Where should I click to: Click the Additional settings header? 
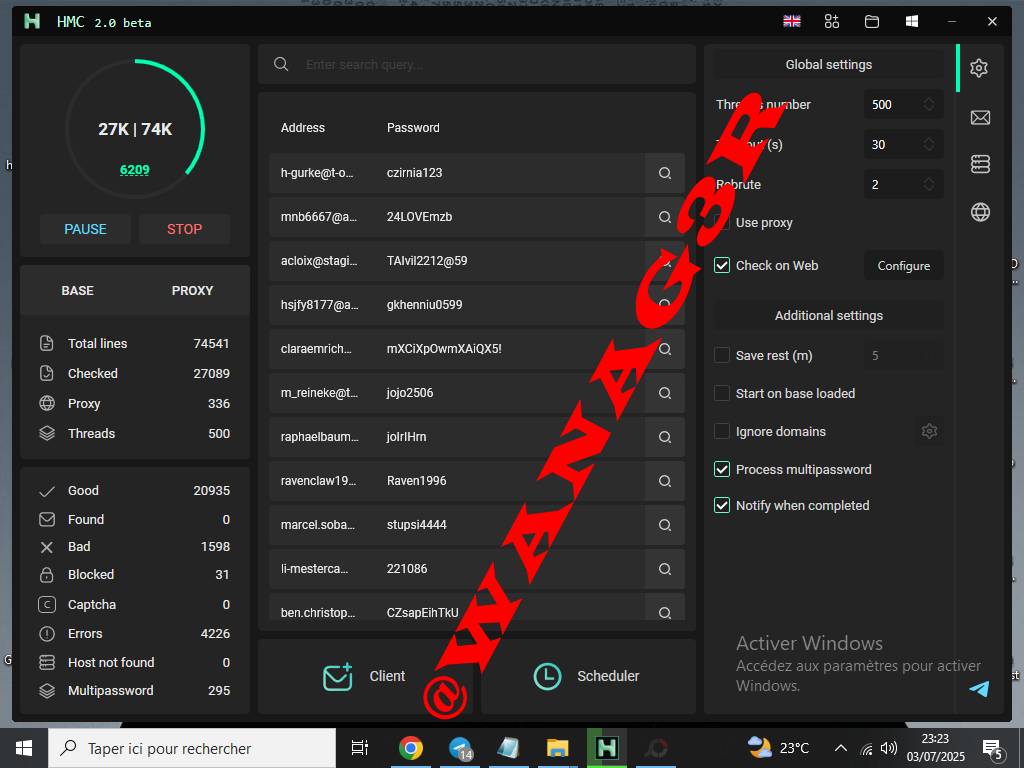828,315
